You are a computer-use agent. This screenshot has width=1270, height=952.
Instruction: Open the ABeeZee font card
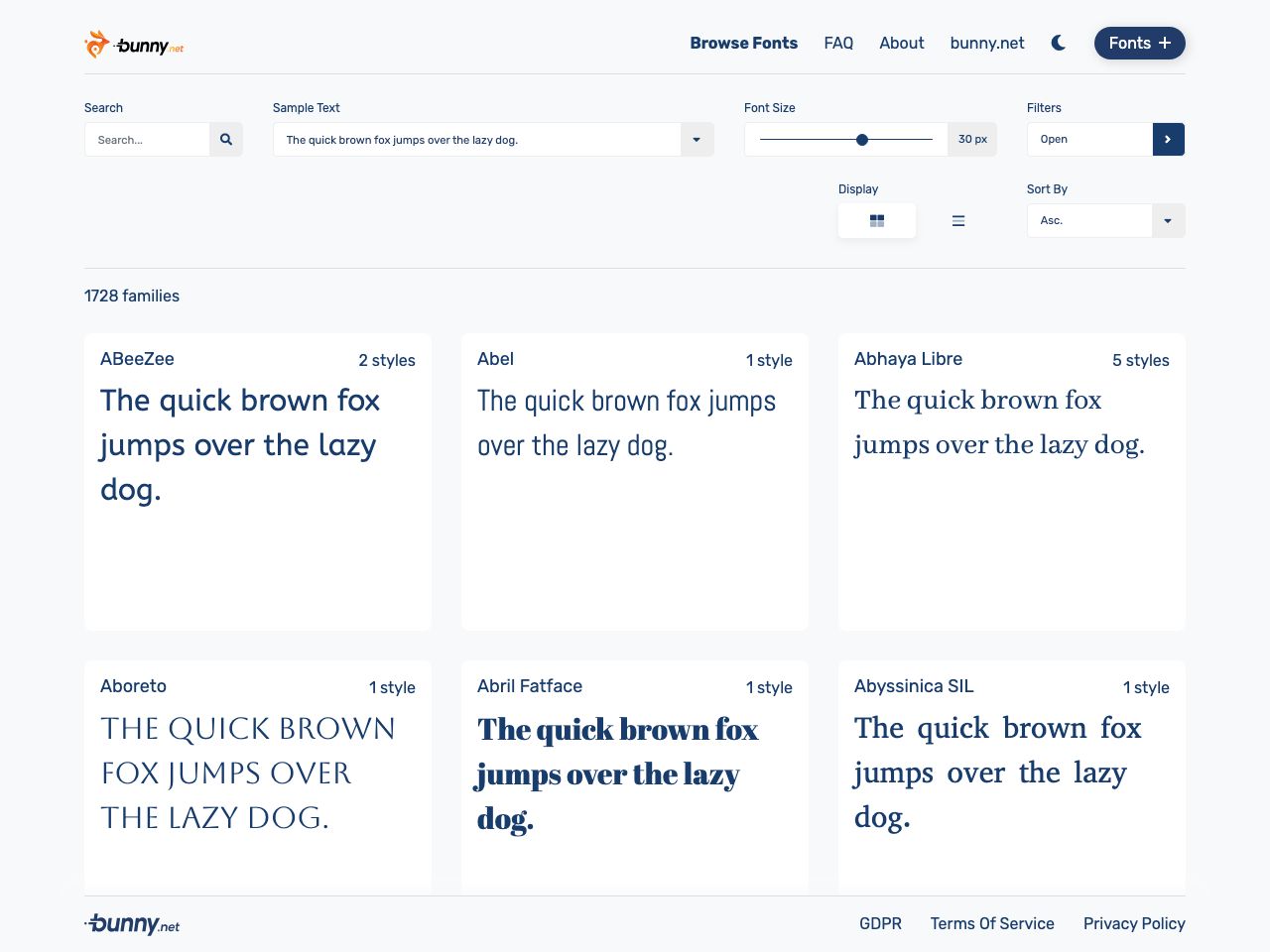pos(257,482)
